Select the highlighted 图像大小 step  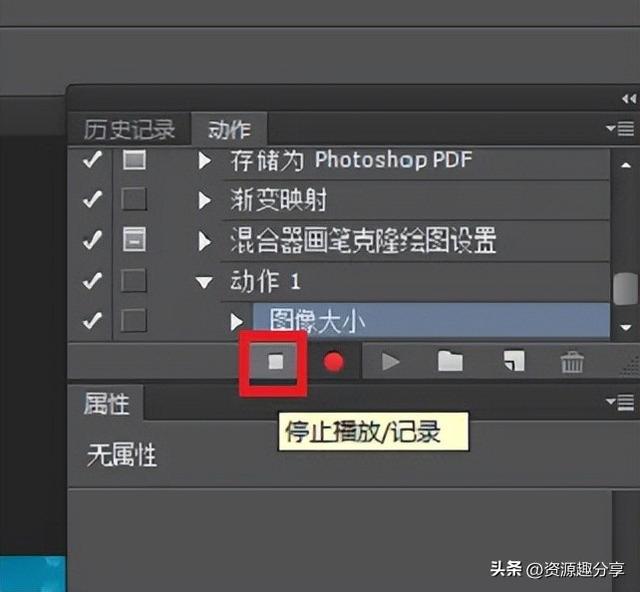pyautogui.click(x=431, y=321)
